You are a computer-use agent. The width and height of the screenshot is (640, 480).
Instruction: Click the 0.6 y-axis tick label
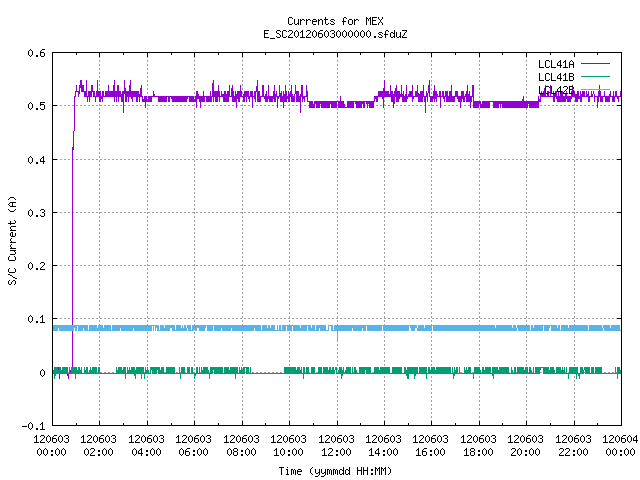point(36,53)
